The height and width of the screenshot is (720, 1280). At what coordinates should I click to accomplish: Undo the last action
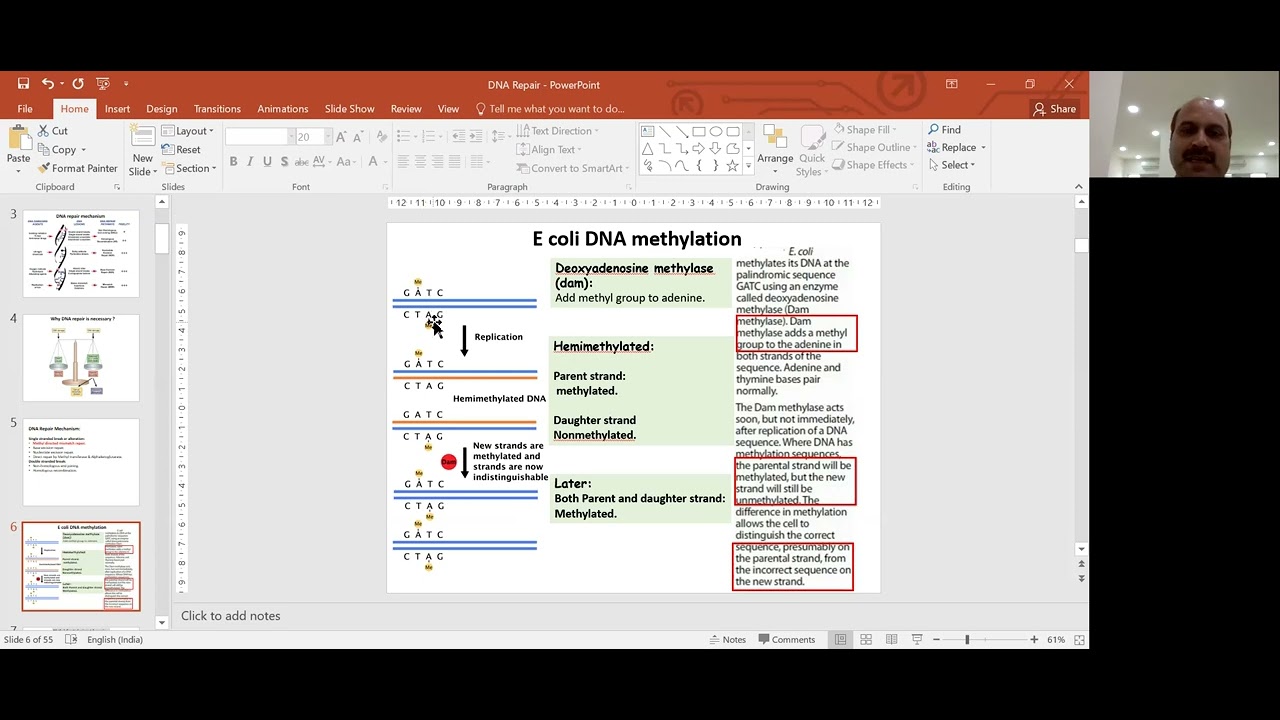click(47, 84)
